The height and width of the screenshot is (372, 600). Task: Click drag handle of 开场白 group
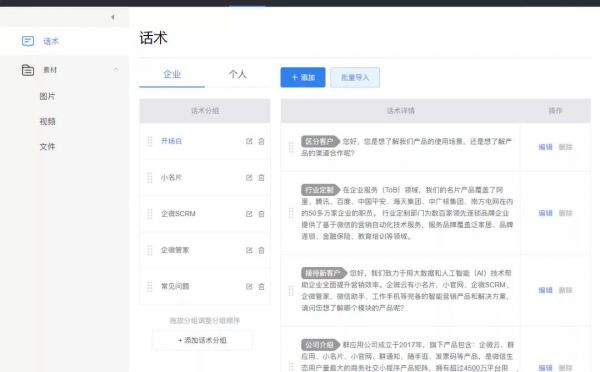pyautogui.click(x=150, y=141)
